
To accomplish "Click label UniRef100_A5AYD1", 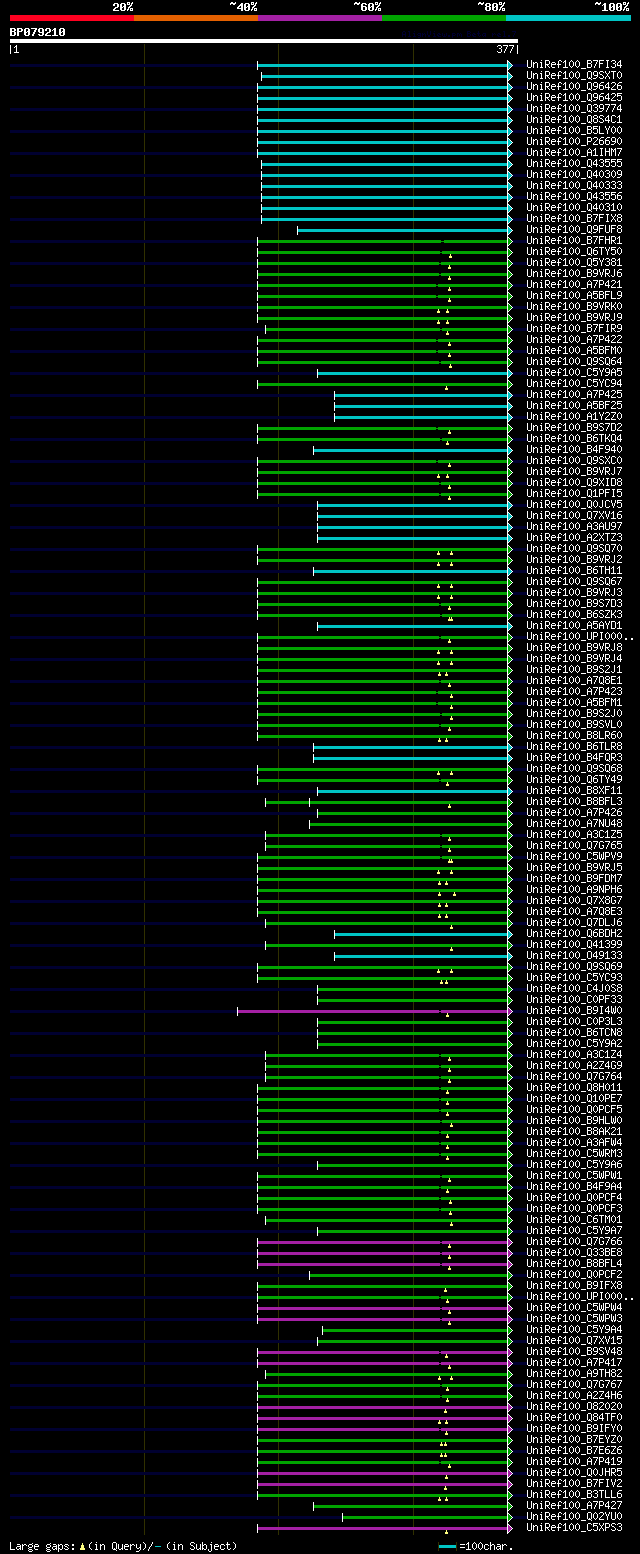I will (574, 626).
